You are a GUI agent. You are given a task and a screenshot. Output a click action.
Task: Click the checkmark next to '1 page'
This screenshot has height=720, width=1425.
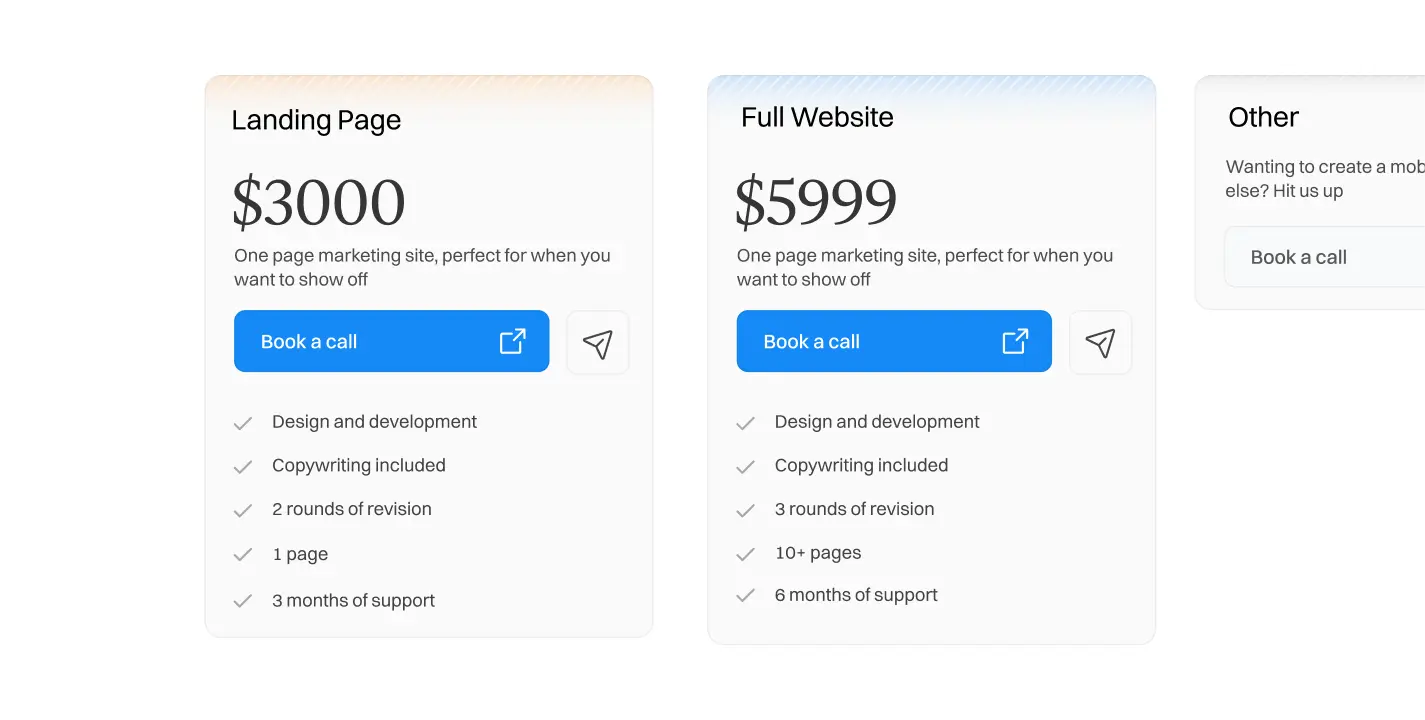click(243, 554)
